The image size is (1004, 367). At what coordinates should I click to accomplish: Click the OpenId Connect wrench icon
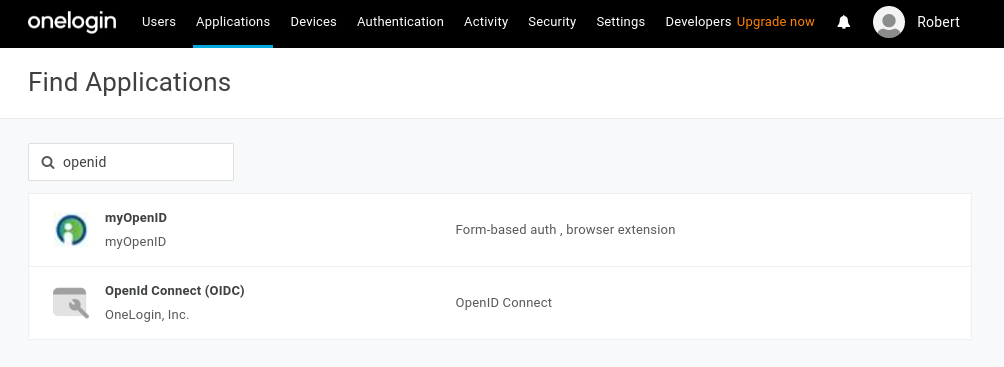(x=70, y=303)
